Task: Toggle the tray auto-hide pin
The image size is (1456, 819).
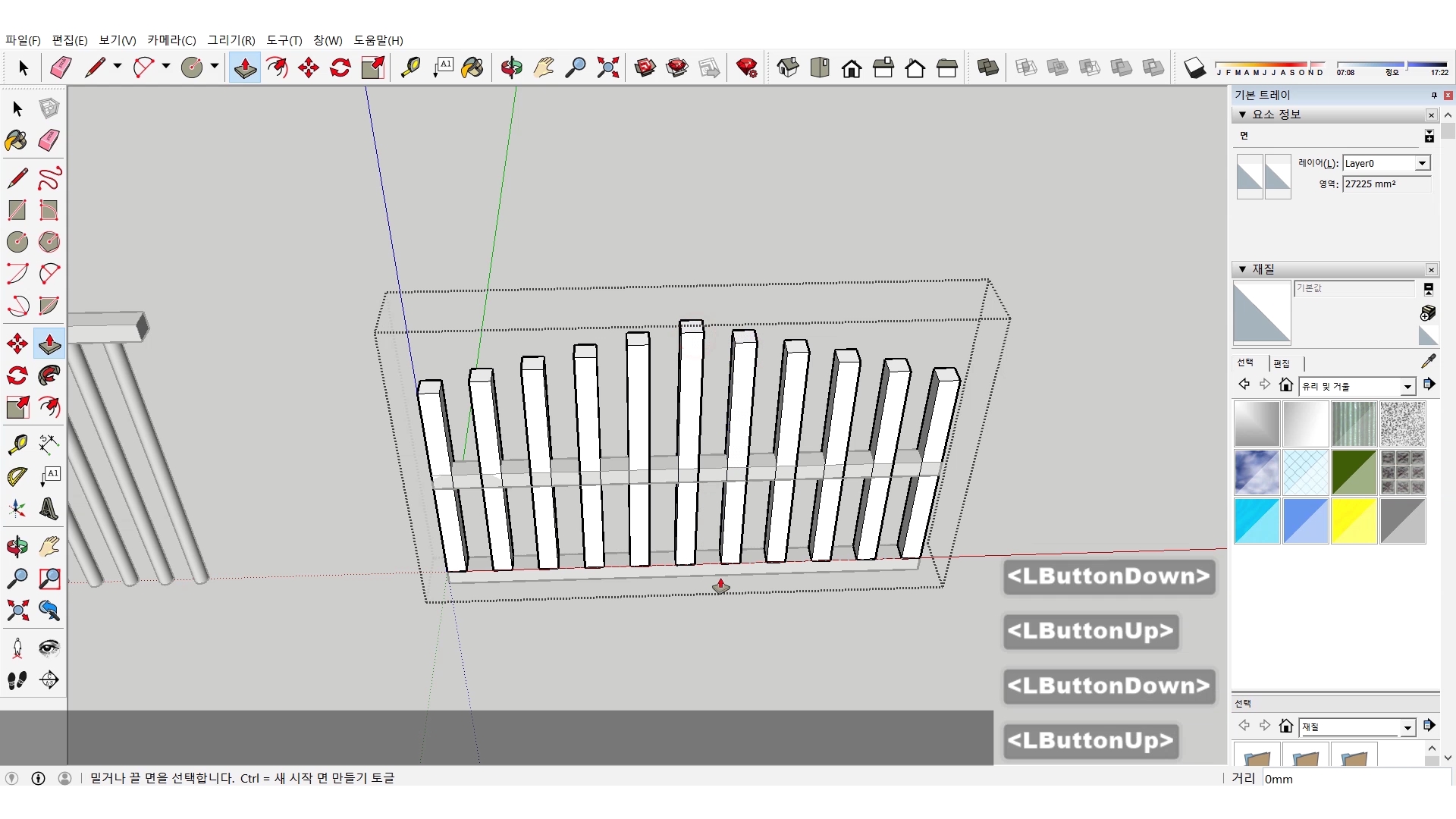Action: tap(1434, 96)
